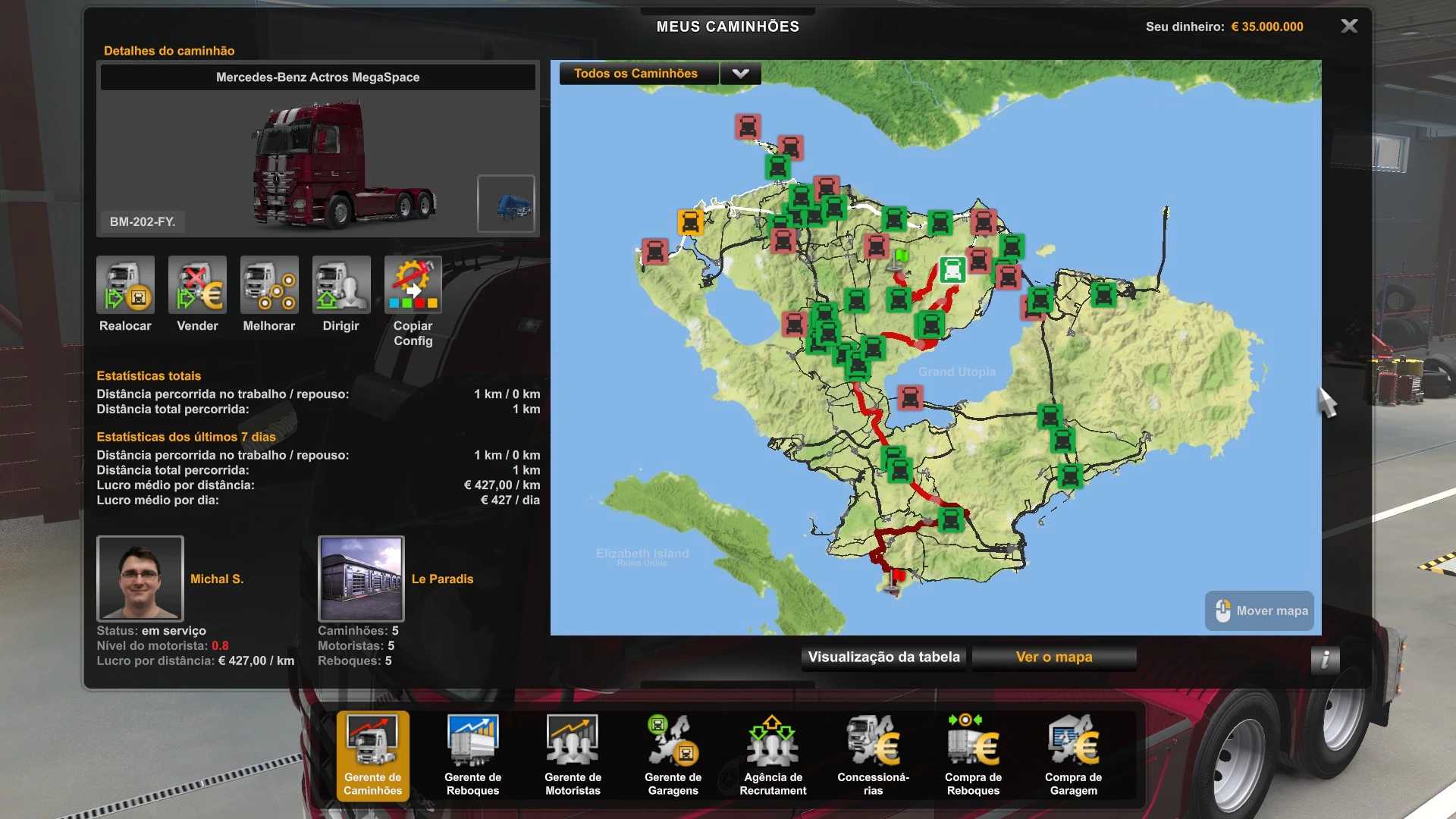This screenshot has width=1456, height=819.
Task: Click the Copiar Config icon
Action: click(413, 284)
